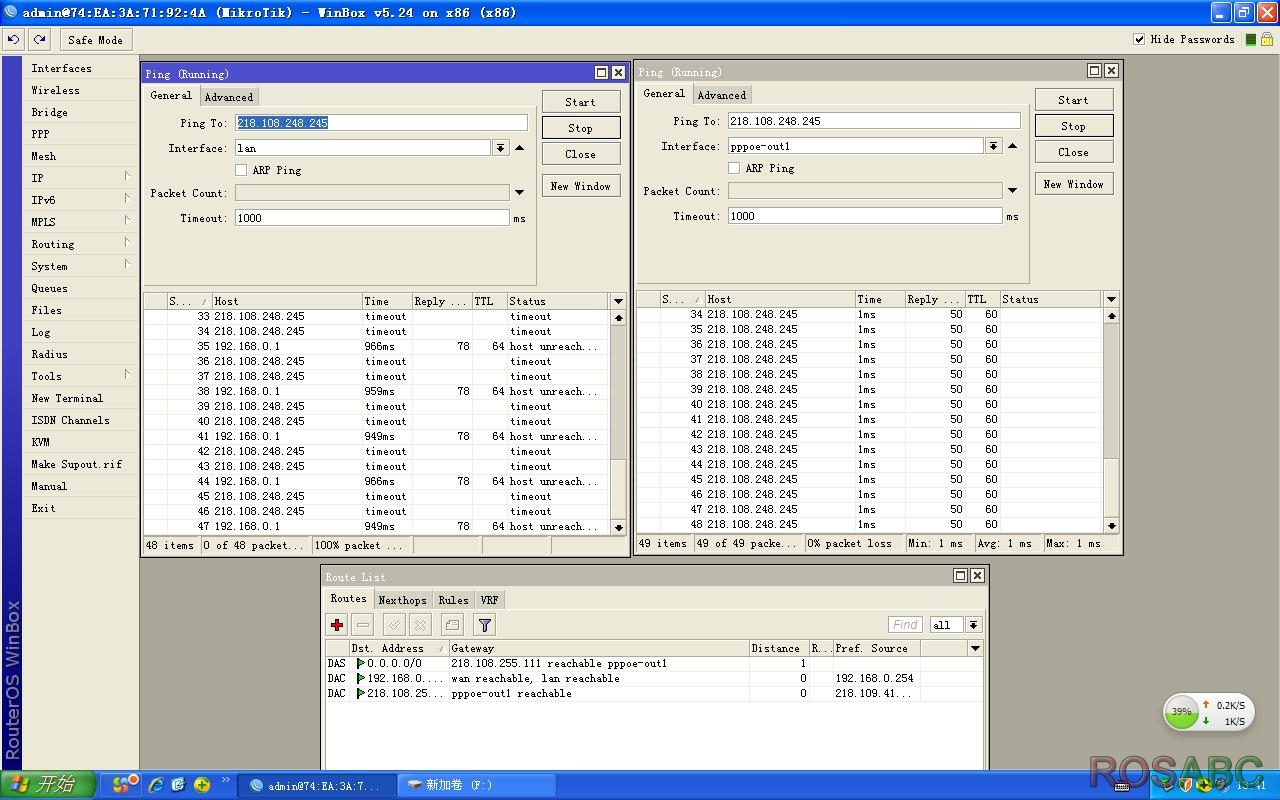
Task: Open the VRF tab
Action: [489, 600]
